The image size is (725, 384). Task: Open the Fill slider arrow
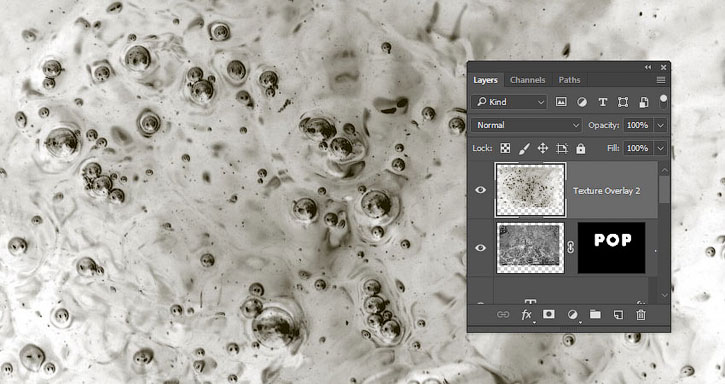click(x=661, y=148)
